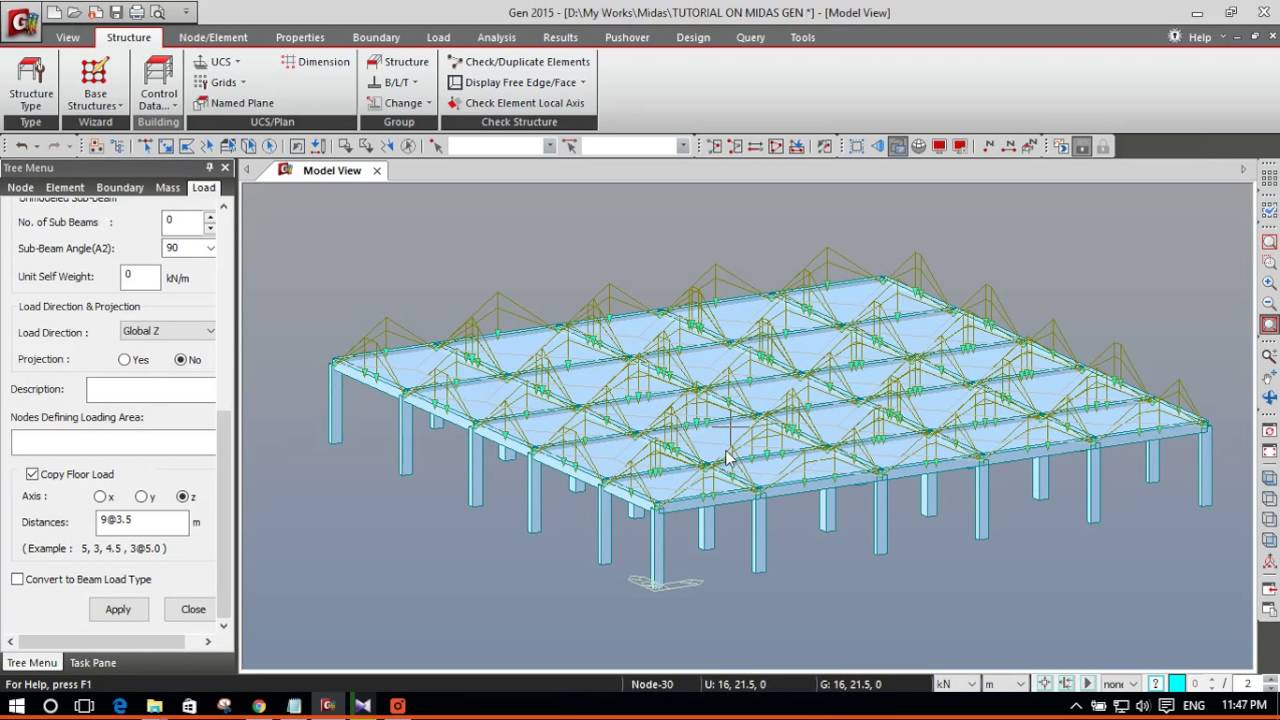
Task: Click the perspective view toolbar icon
Action: (x=877, y=146)
